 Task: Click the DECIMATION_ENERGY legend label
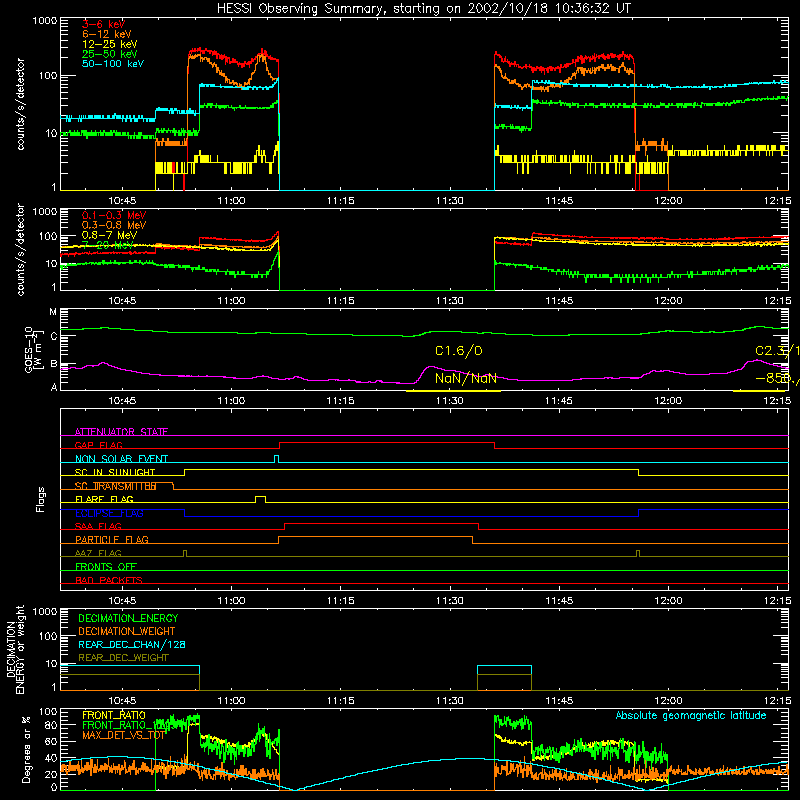point(128,618)
